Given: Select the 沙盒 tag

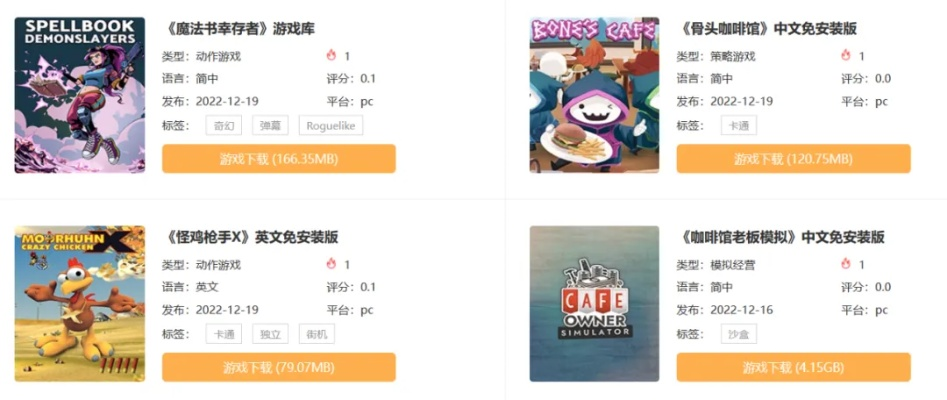Looking at the screenshot, I should pos(739,334).
